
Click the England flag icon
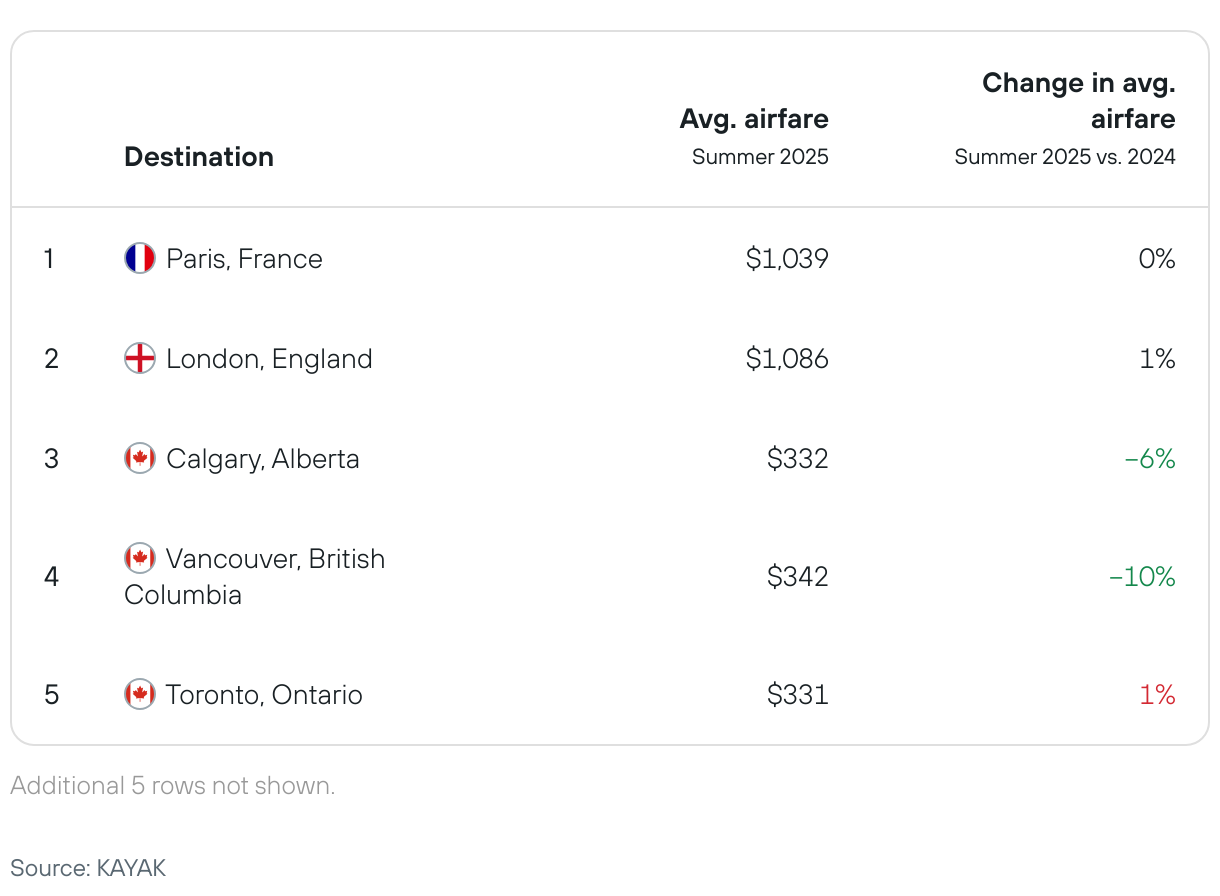click(x=140, y=359)
